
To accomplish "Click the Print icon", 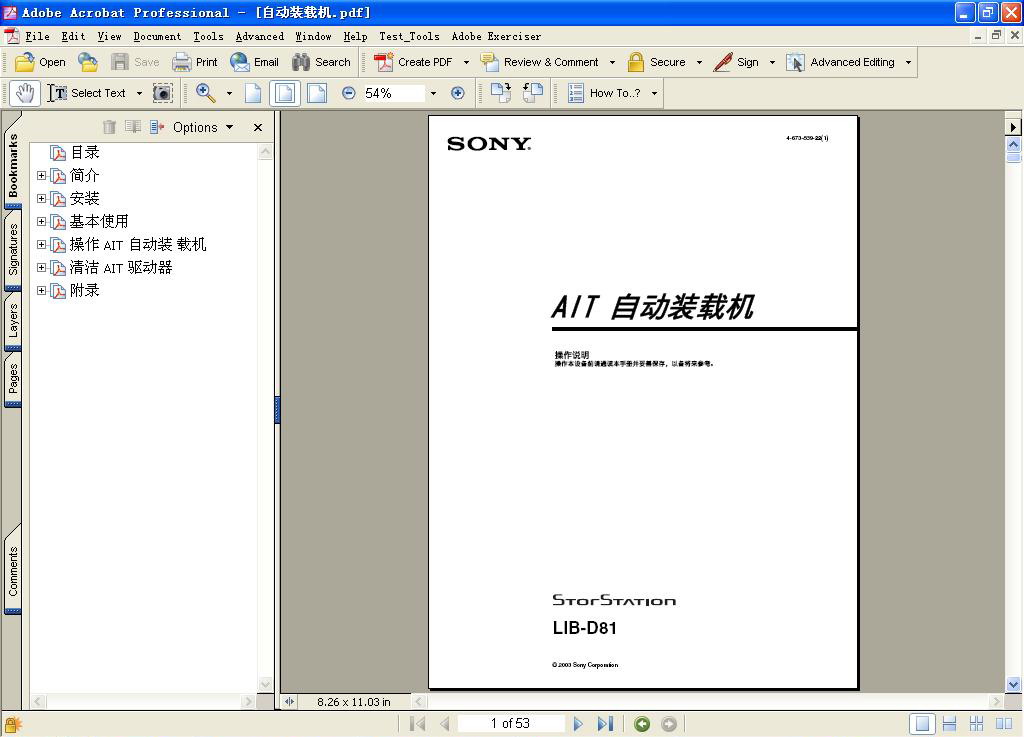I will coord(181,62).
